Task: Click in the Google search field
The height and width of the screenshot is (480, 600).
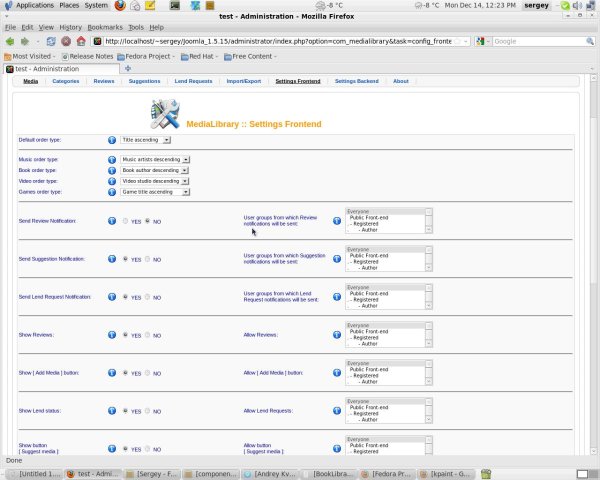Action: click(x=539, y=41)
